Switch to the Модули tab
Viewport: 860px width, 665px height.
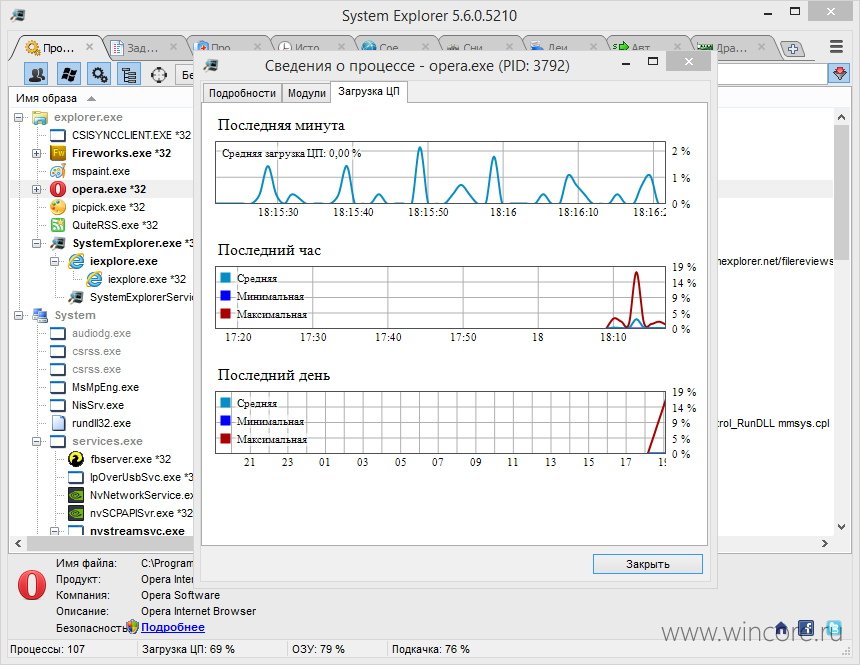307,93
